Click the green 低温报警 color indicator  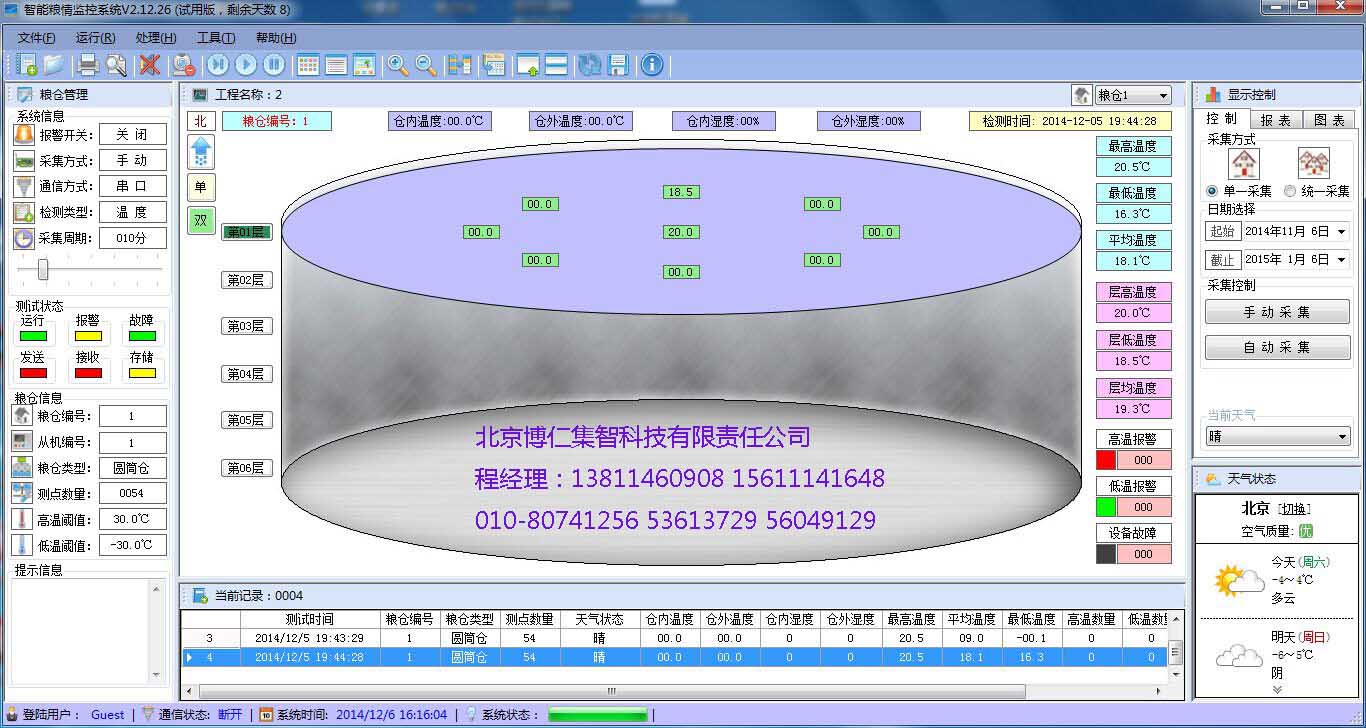click(x=1106, y=507)
